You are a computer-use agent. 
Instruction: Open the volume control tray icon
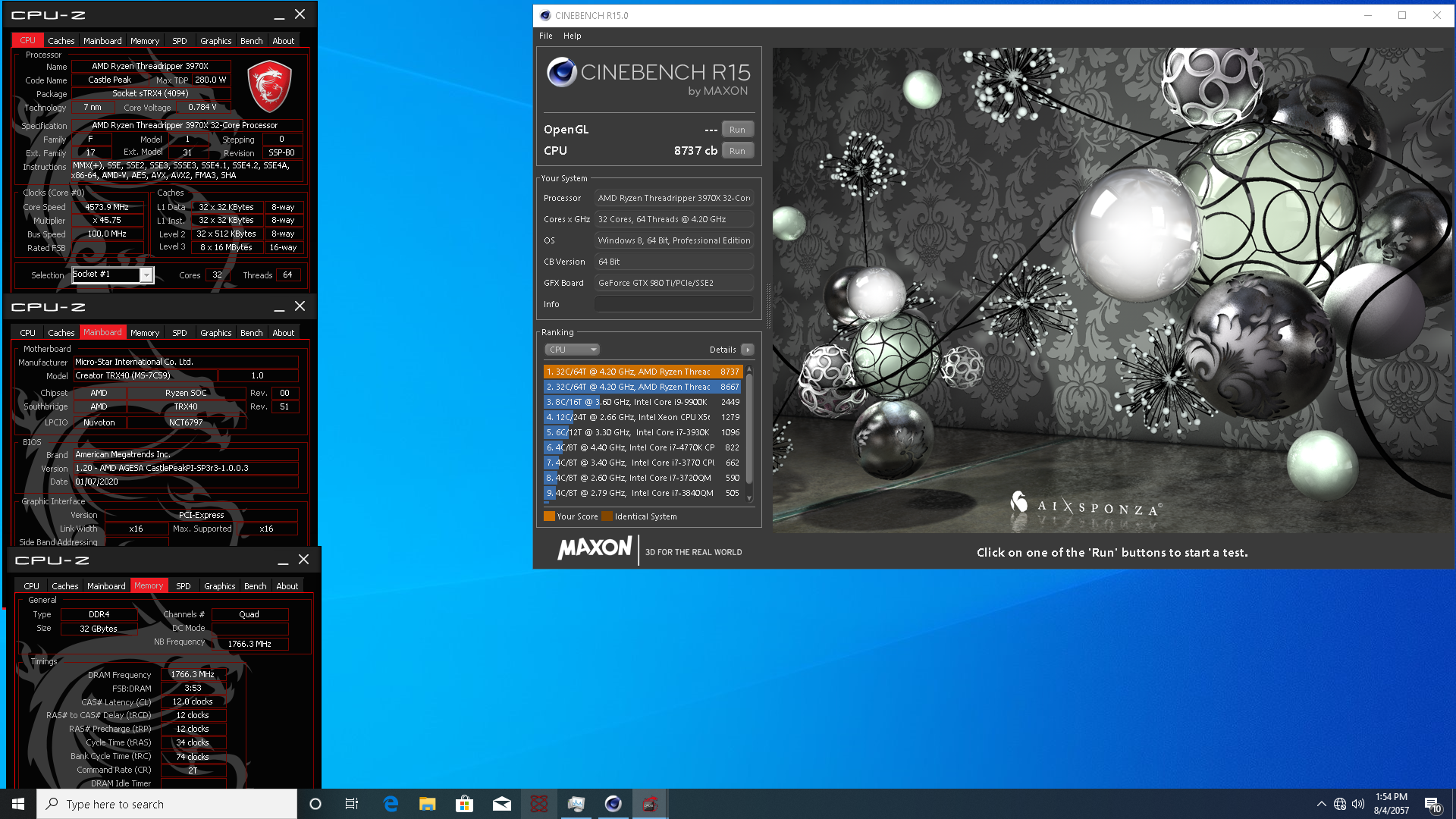coord(1358,804)
